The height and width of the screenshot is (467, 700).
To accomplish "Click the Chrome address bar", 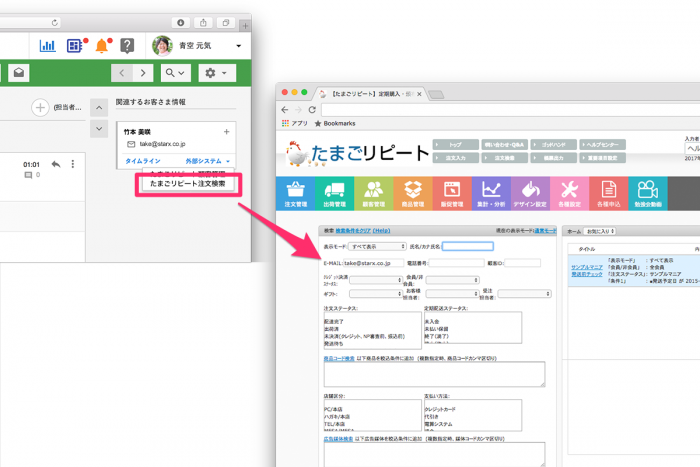I will click(x=510, y=110).
